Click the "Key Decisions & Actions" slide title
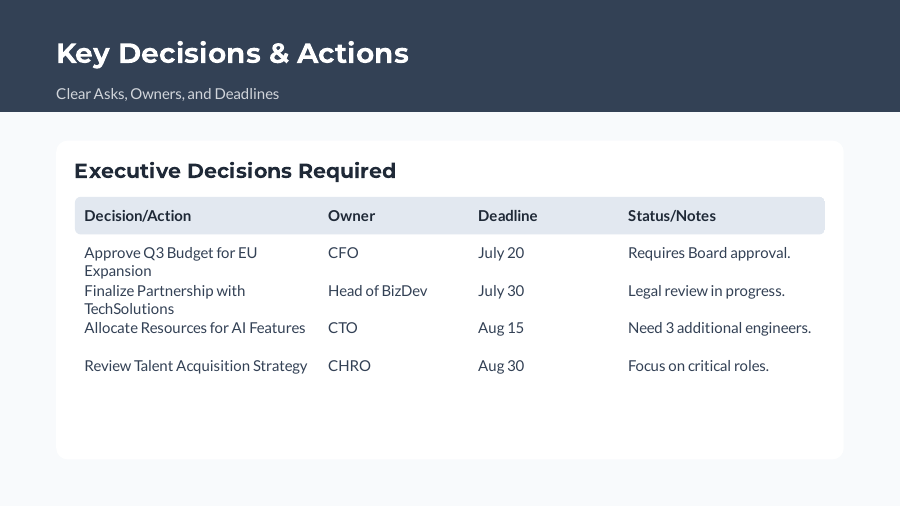900x507 pixels. pyautogui.click(x=232, y=53)
